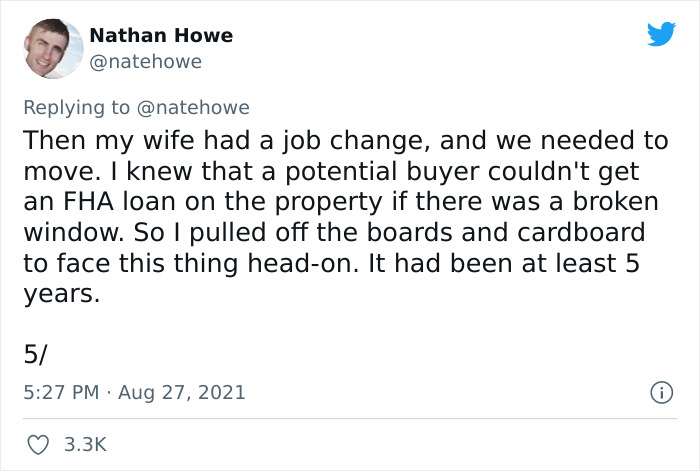Viewport: 700px width, 471px height.
Task: Open the info circle icon beside the date
Action: tap(661, 392)
